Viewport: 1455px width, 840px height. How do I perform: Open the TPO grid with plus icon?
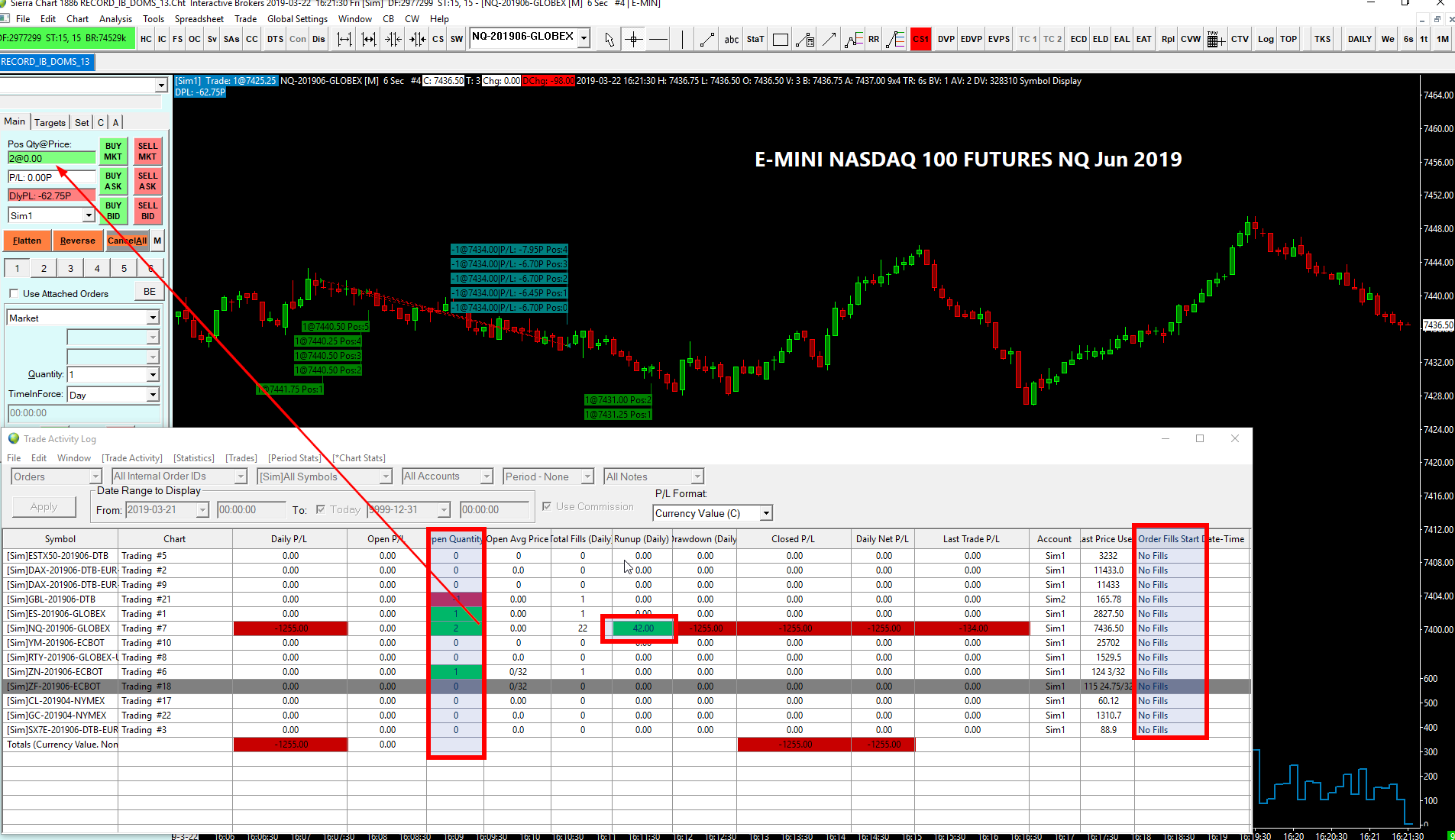(1216, 39)
